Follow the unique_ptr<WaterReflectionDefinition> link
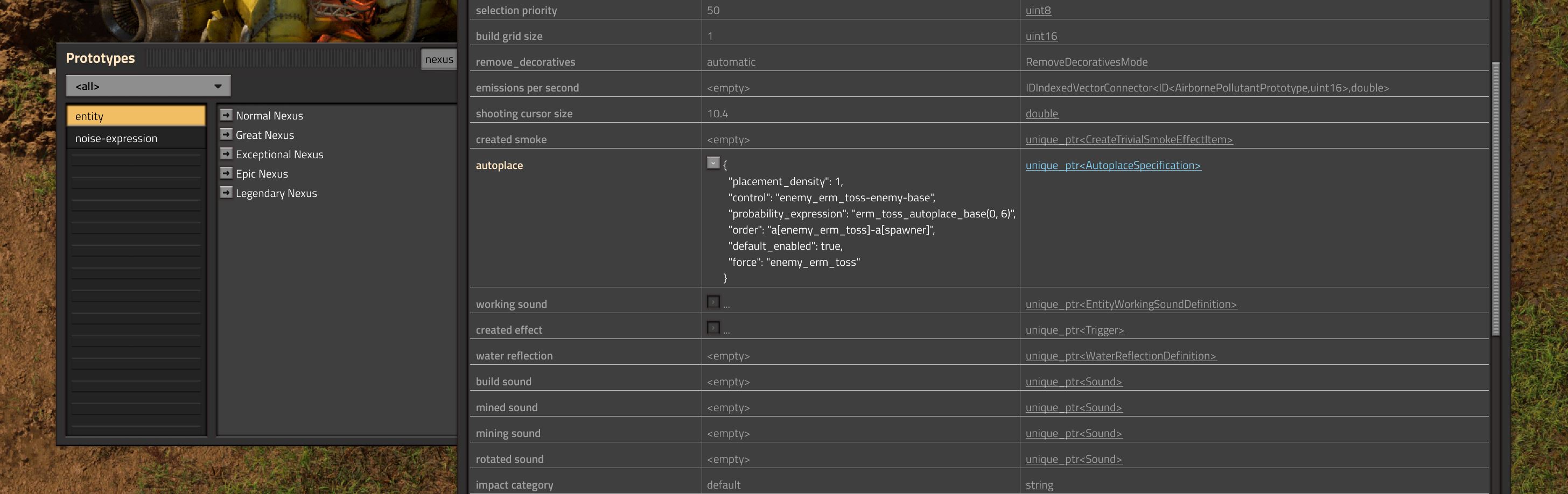Image resolution: width=1568 pixels, height=494 pixels. pyautogui.click(x=1120, y=356)
